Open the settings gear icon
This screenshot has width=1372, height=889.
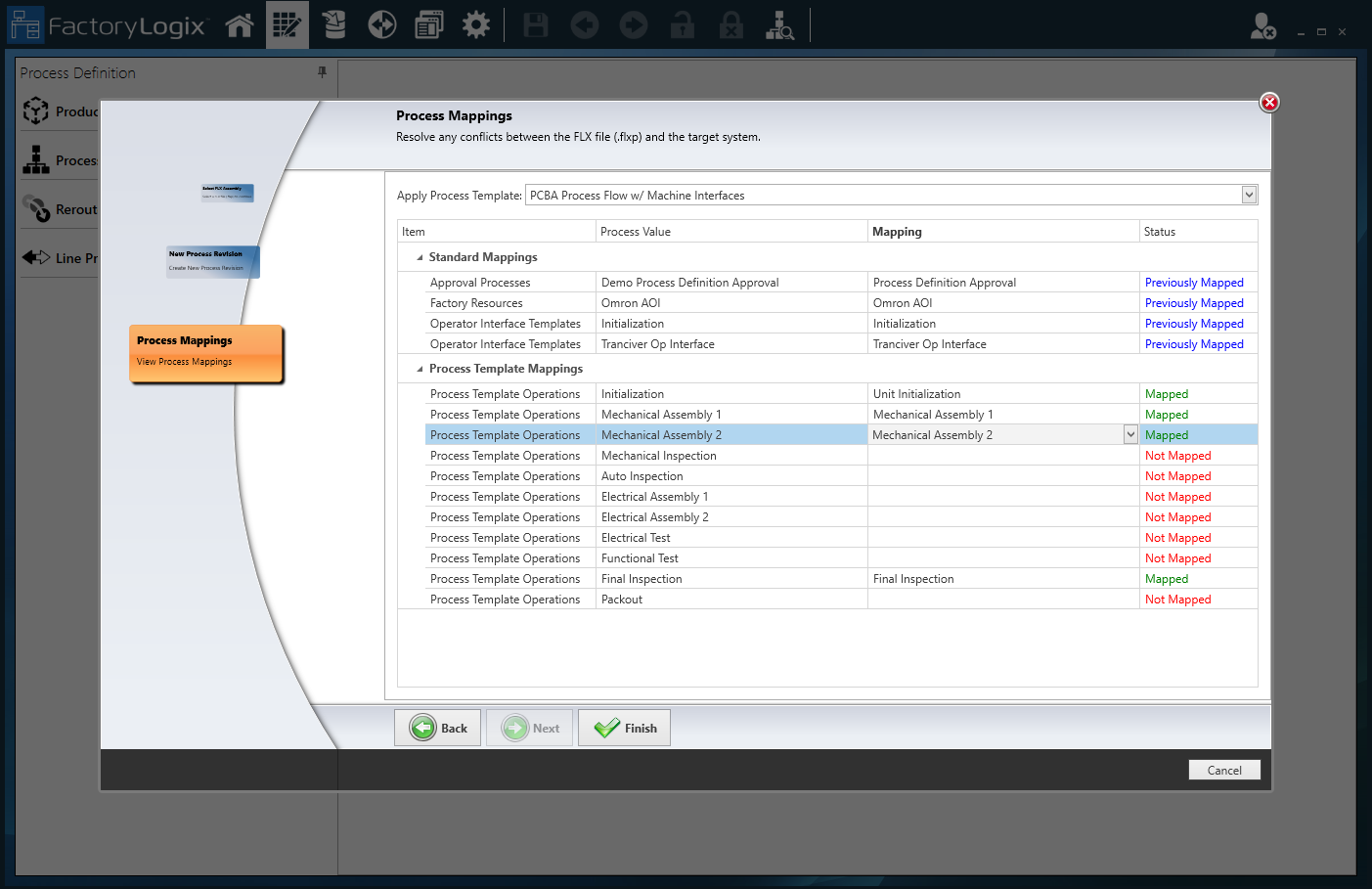pos(476,24)
